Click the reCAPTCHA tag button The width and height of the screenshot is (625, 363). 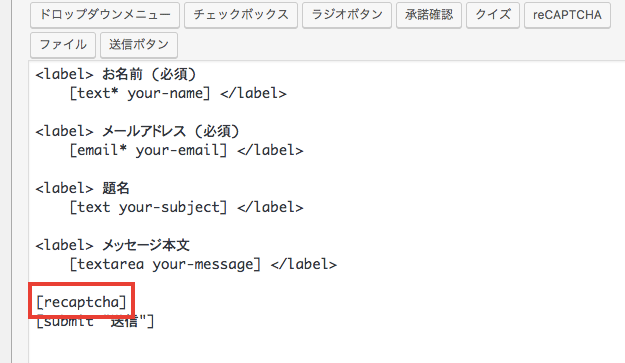(x=567, y=15)
